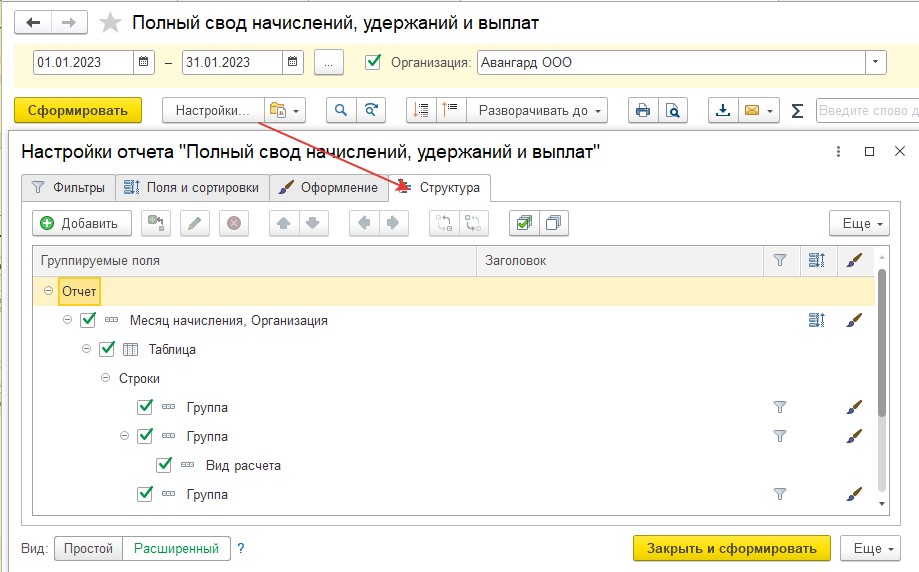Open print preview icon
Image resolution: width=919 pixels, height=572 pixels.
pyautogui.click(x=673, y=110)
